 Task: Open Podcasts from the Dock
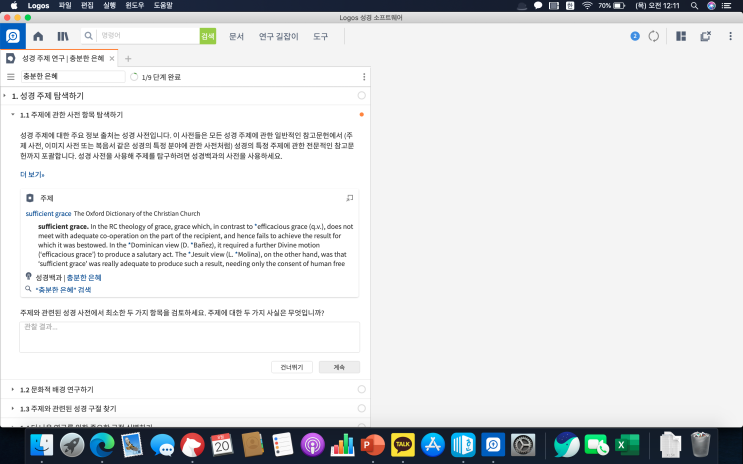[312, 445]
